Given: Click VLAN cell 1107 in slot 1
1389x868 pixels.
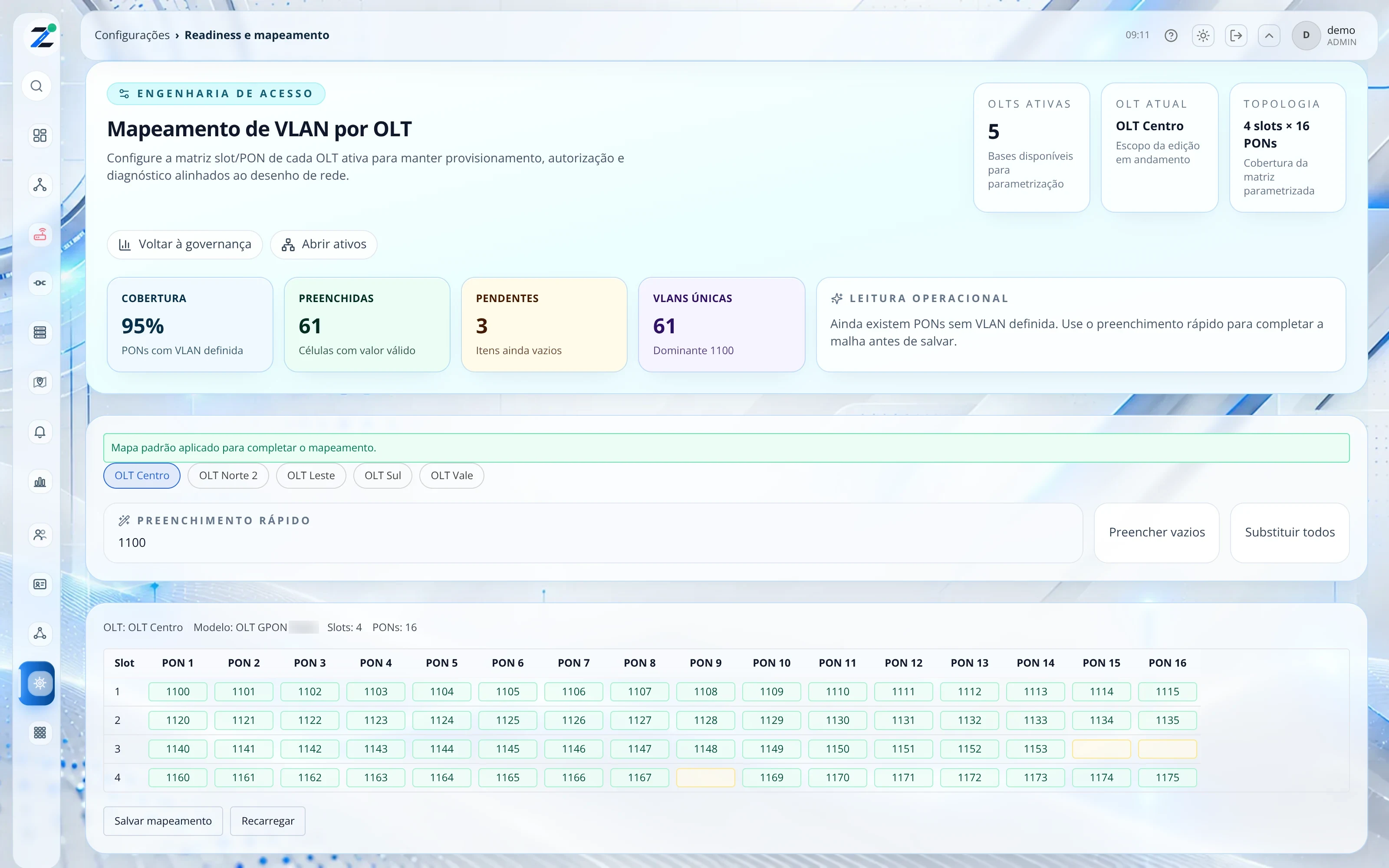Looking at the screenshot, I should (639, 692).
